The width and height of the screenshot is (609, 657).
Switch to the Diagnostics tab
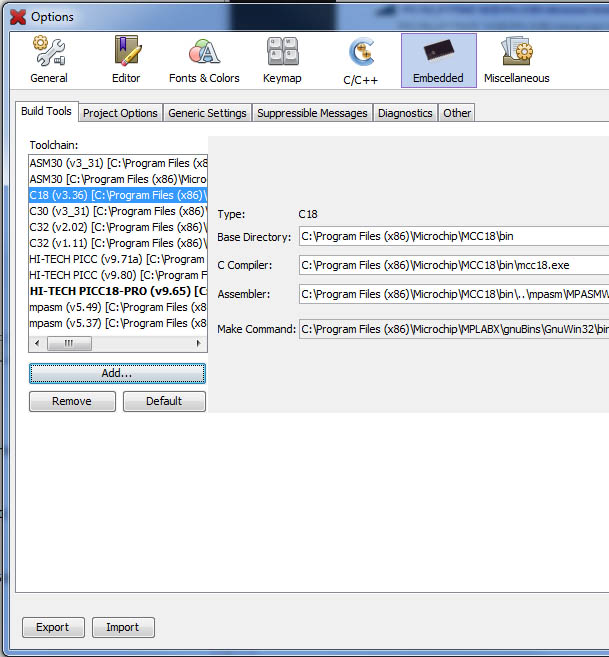[x=405, y=113]
